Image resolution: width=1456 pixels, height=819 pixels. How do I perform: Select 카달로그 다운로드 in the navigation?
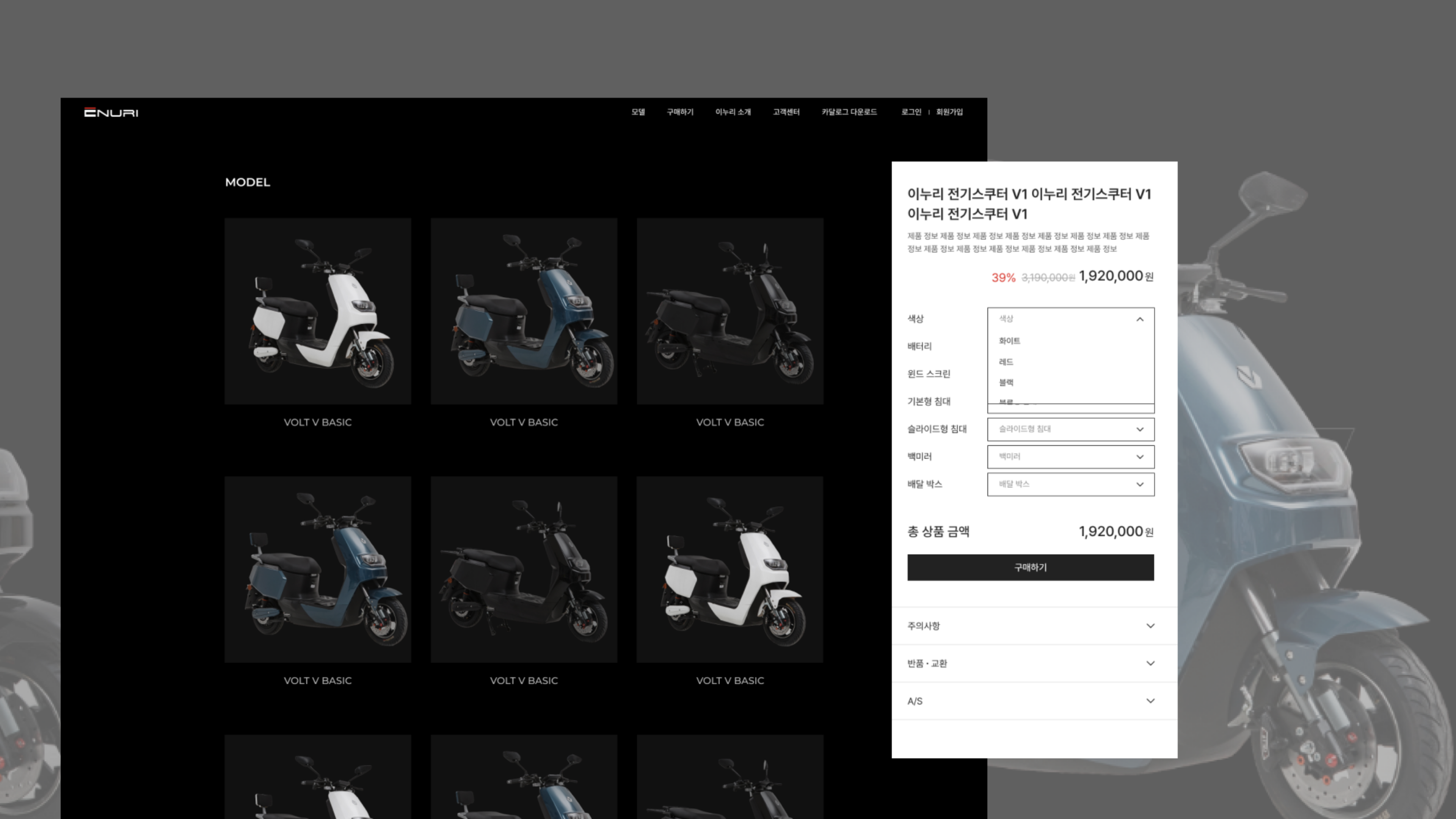849,112
